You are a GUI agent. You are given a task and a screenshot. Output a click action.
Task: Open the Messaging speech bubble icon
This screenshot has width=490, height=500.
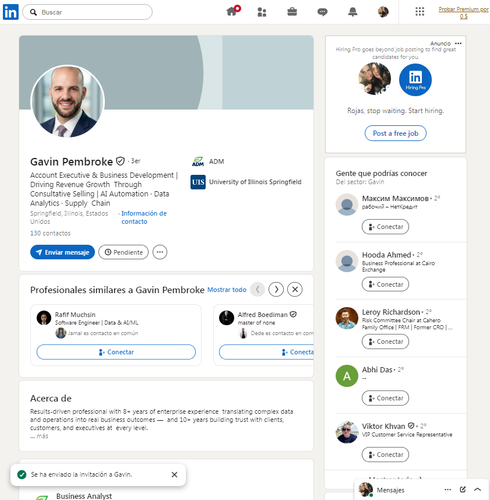pos(322,12)
